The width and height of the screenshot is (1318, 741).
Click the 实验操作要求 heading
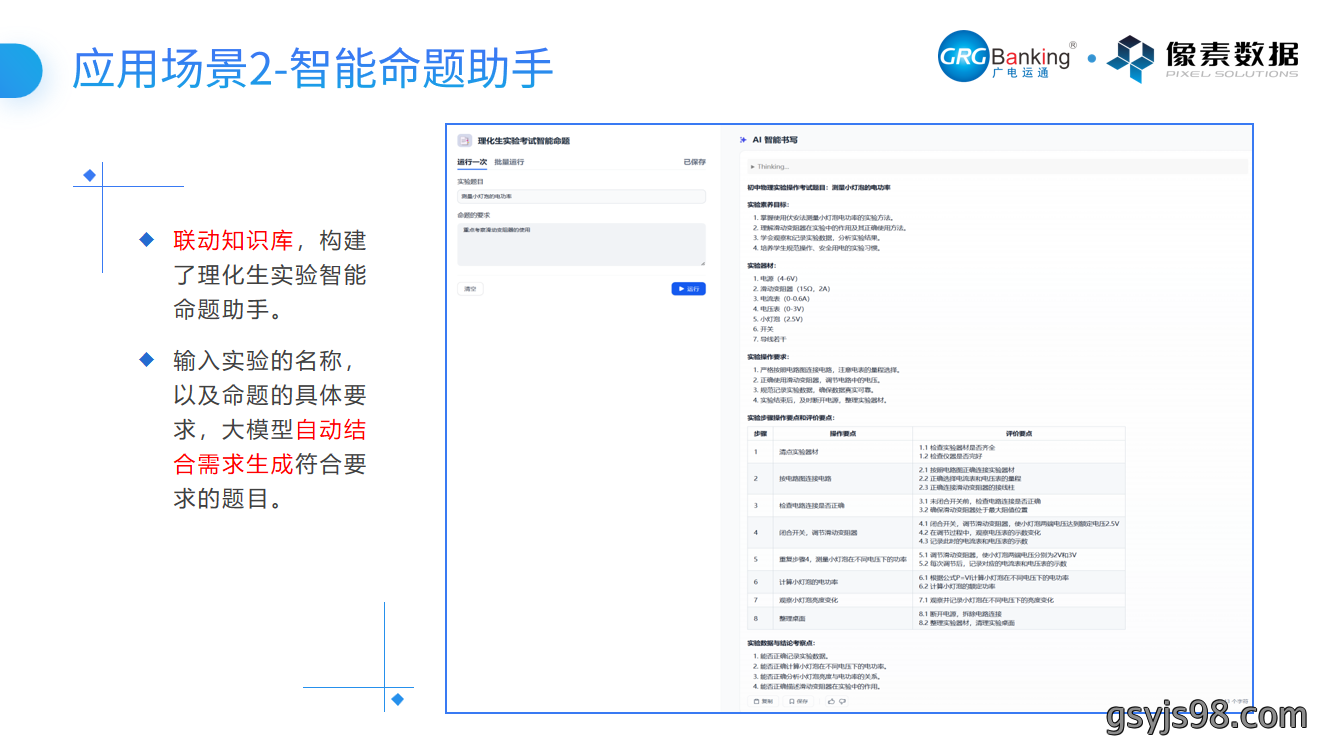[x=768, y=357]
